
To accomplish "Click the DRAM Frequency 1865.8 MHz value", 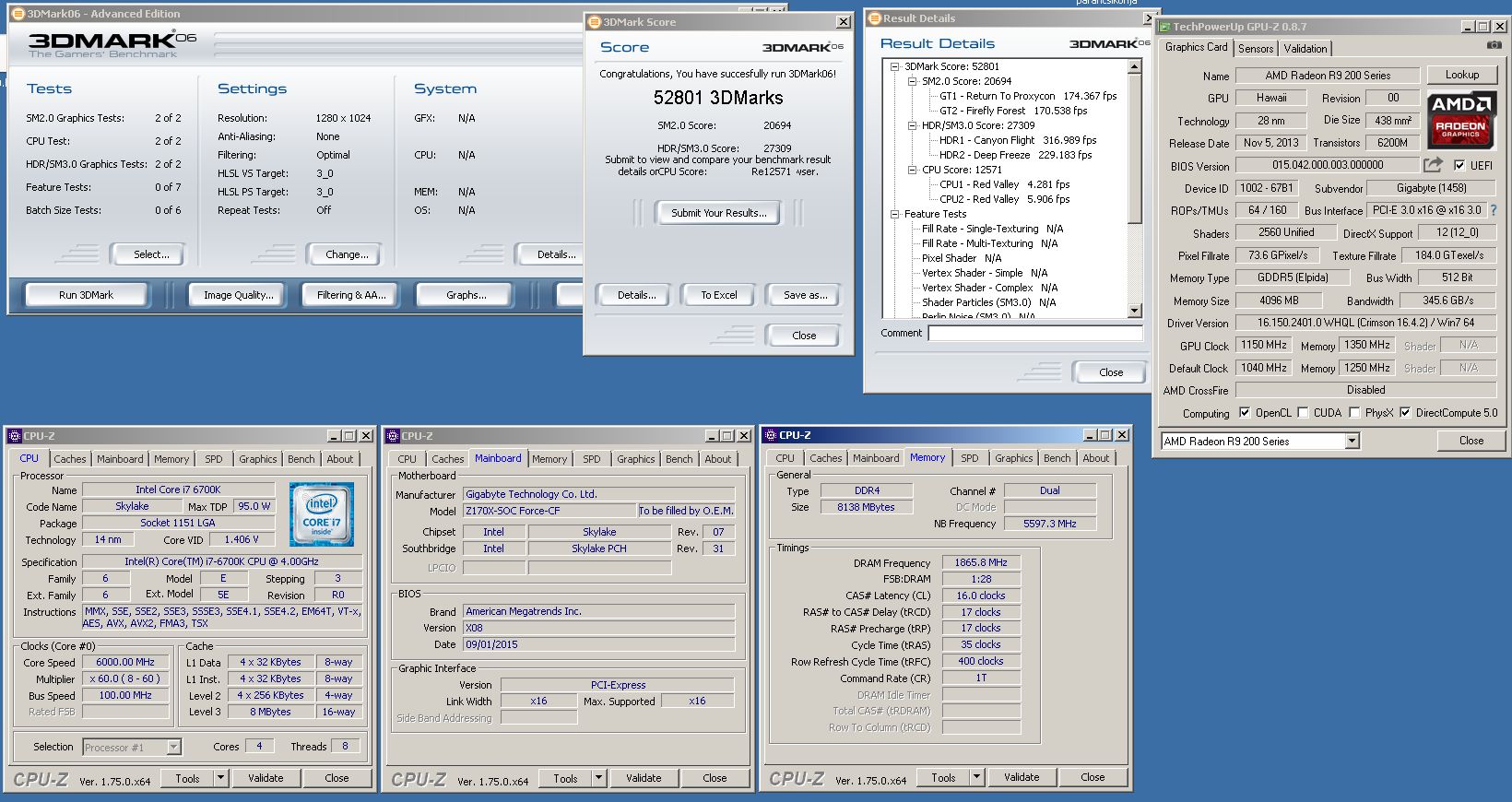I will pos(981,562).
